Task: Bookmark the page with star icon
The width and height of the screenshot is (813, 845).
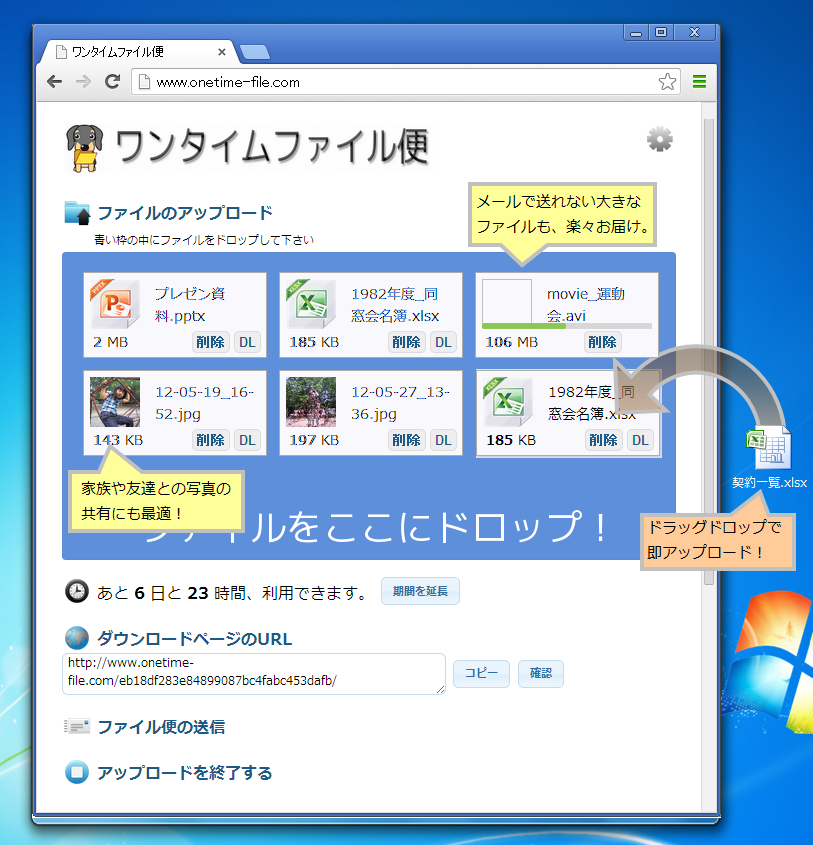Action: [x=667, y=82]
